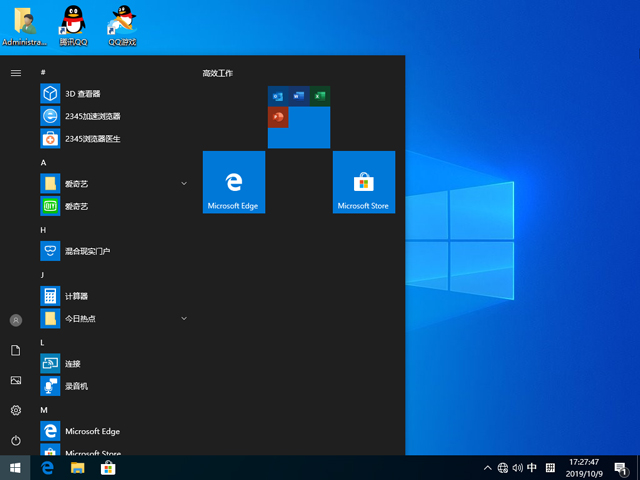
Task: Open Settings gear in start sidebar
Action: [x=16, y=410]
